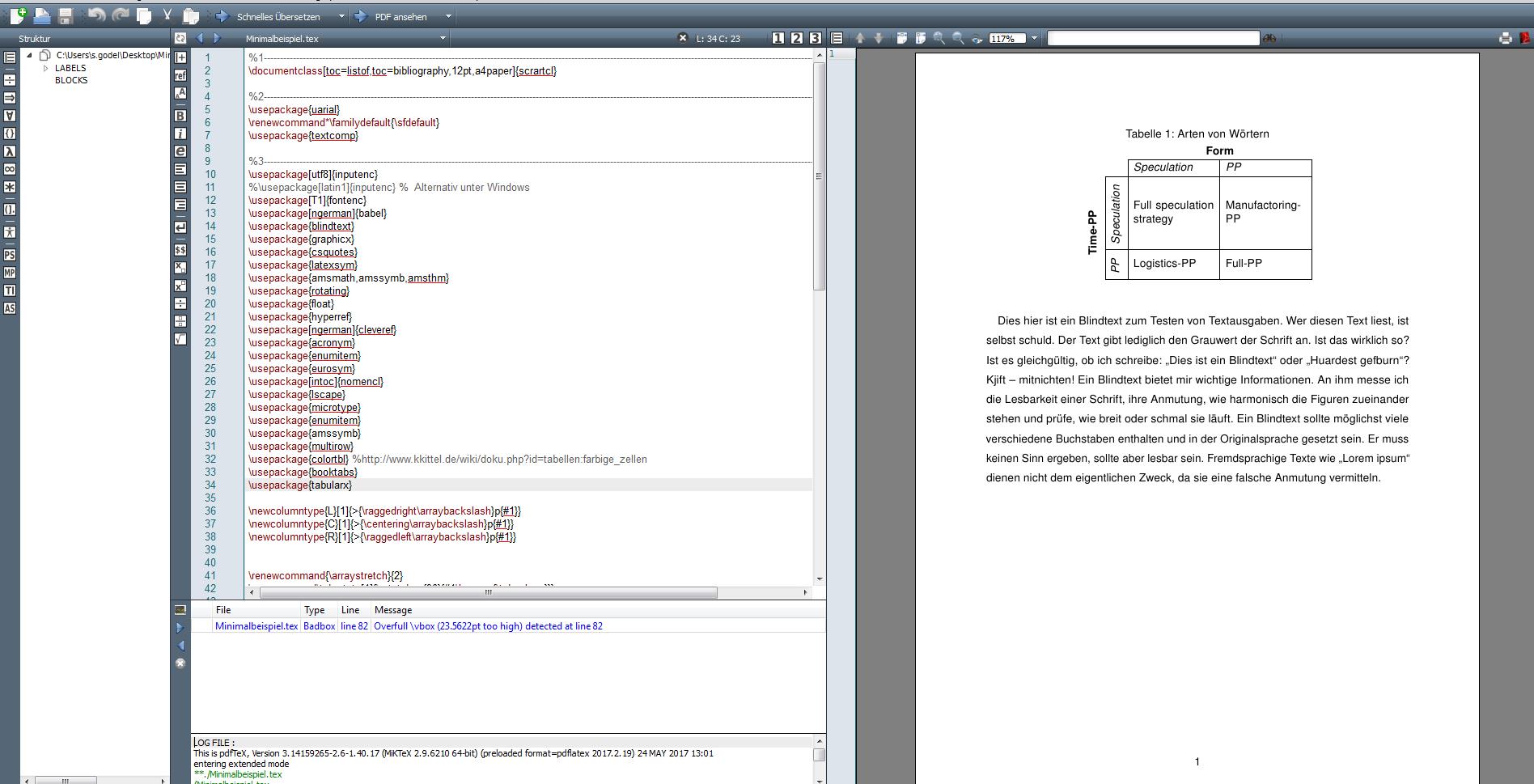Viewport: 1534px width, 784px height.
Task: Open miscellaneous symbols panel (∀ icon)
Action: pos(10,116)
